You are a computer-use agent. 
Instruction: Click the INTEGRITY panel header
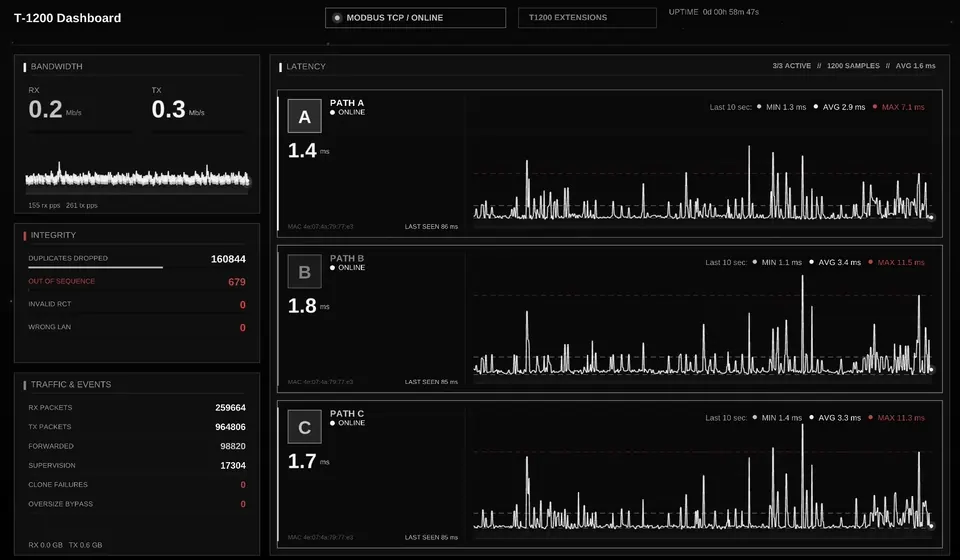click(x=53, y=236)
